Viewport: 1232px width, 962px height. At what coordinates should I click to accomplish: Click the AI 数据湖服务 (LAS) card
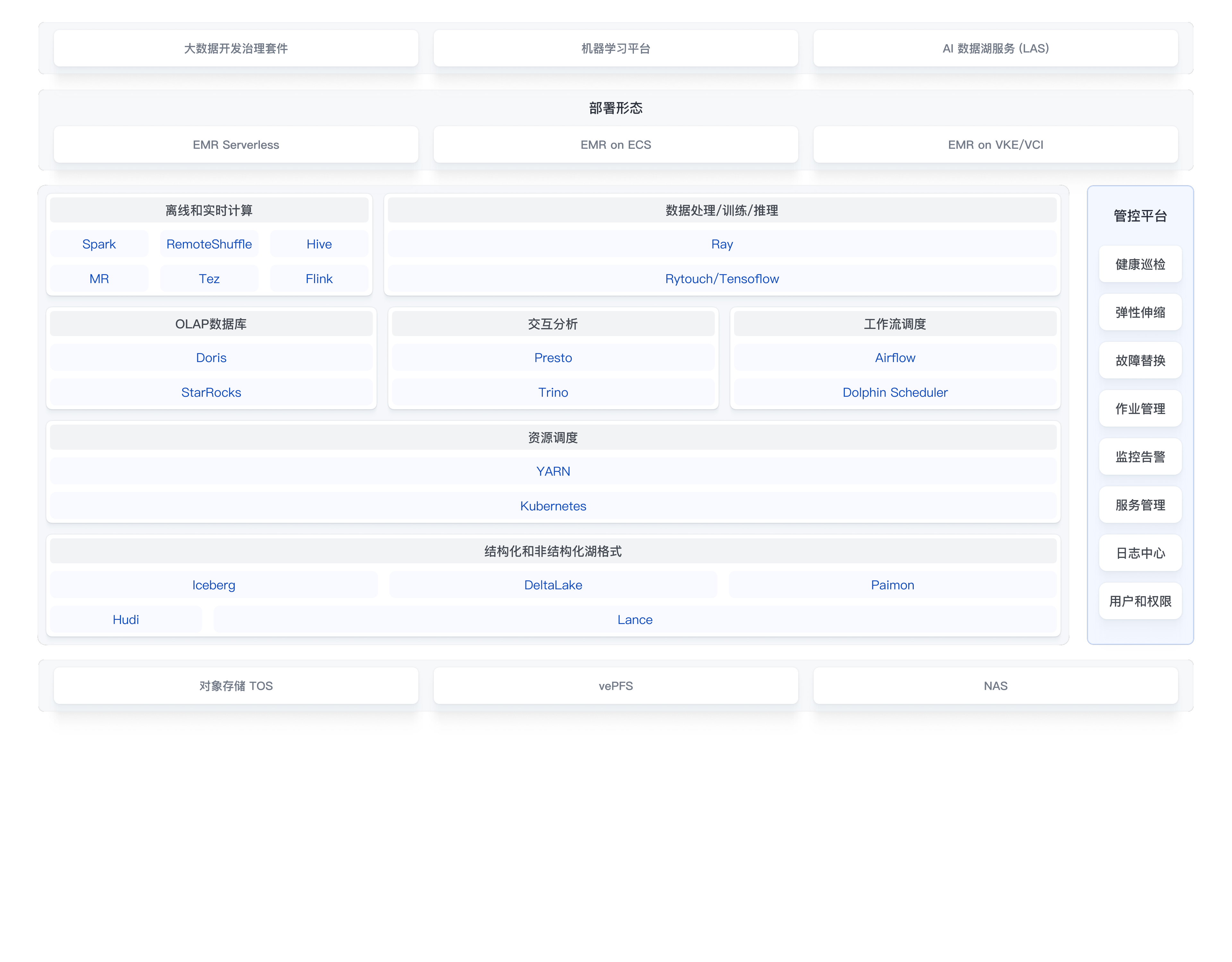995,48
